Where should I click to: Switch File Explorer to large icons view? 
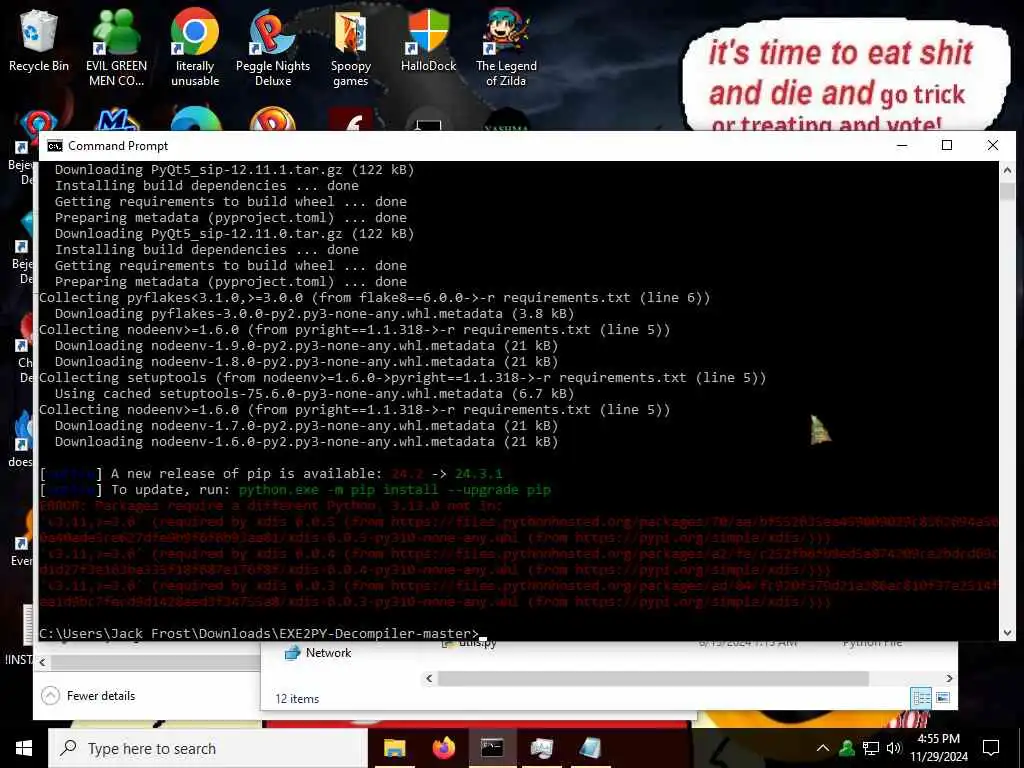point(943,698)
